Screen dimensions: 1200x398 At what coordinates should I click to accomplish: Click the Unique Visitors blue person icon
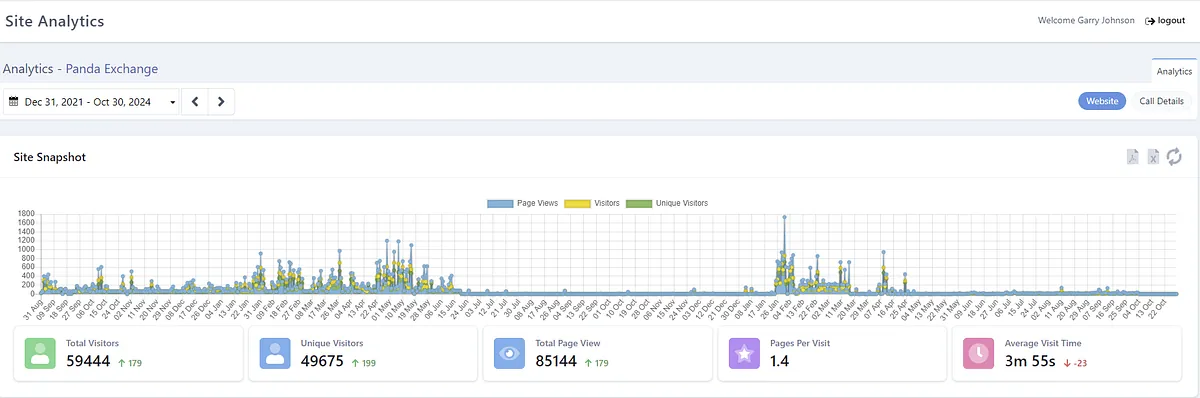[x=275, y=352]
